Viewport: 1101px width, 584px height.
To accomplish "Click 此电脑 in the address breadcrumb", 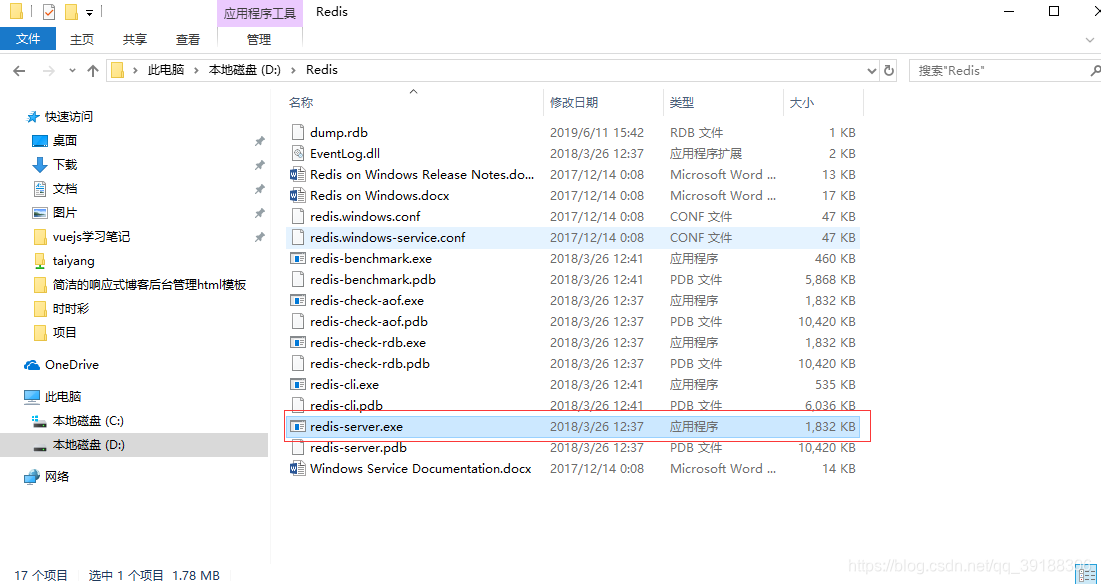I will (166, 70).
